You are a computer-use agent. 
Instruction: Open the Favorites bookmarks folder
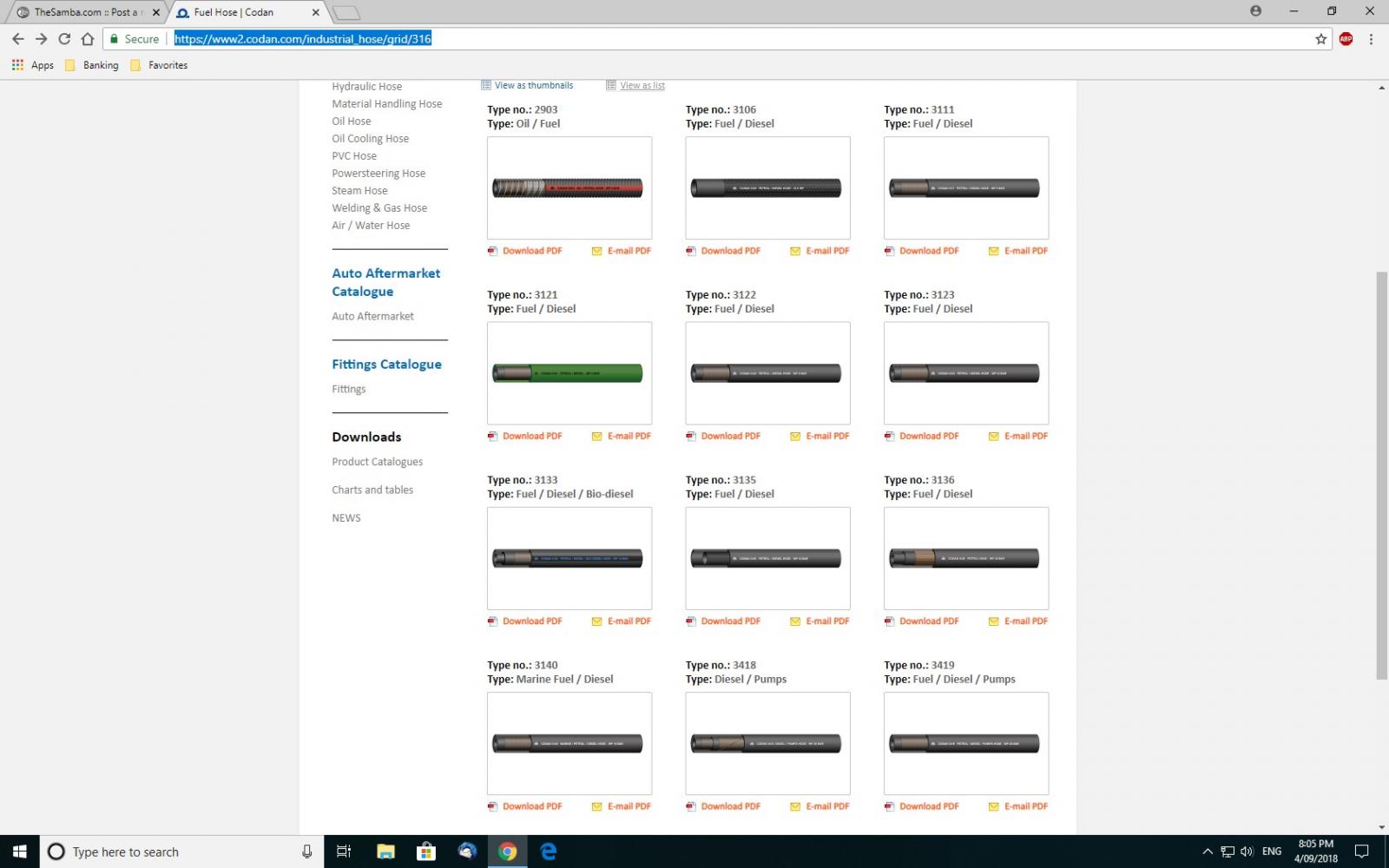click(159, 65)
